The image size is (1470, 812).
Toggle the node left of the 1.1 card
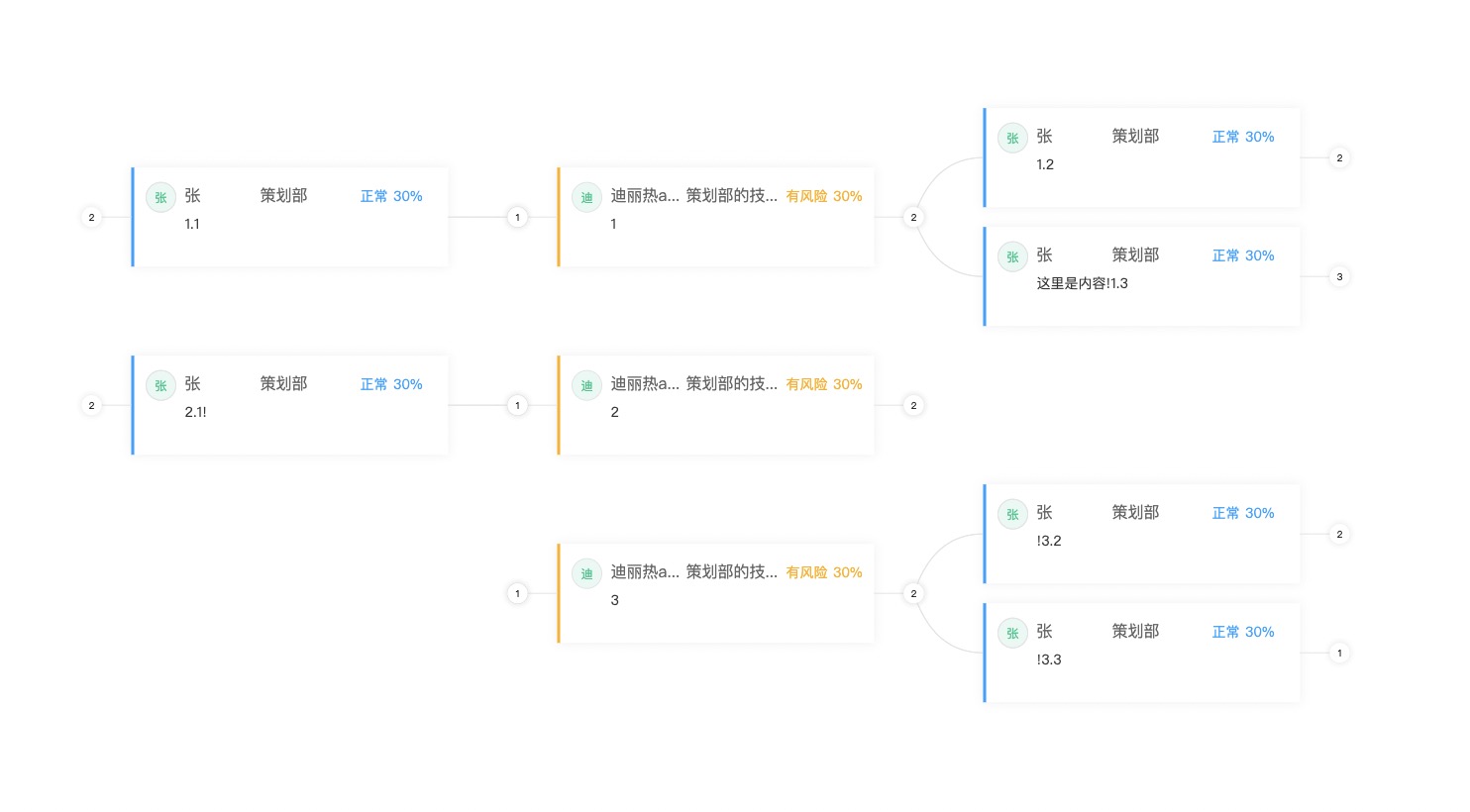click(91, 217)
